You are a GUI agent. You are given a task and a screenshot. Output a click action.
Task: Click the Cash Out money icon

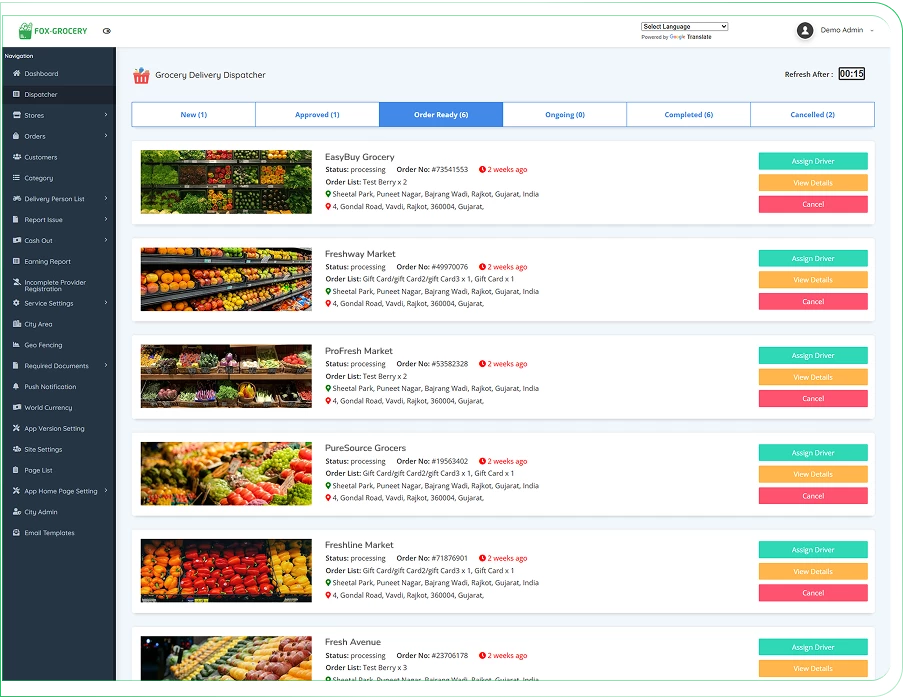pos(16,240)
